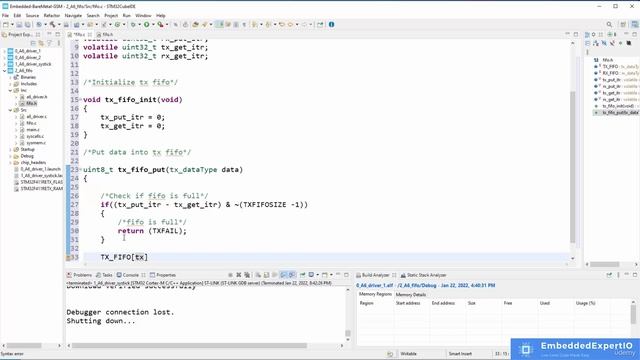Click the Open Console icon in console toolbar
This screenshot has height=360, width=640.
(325, 275)
